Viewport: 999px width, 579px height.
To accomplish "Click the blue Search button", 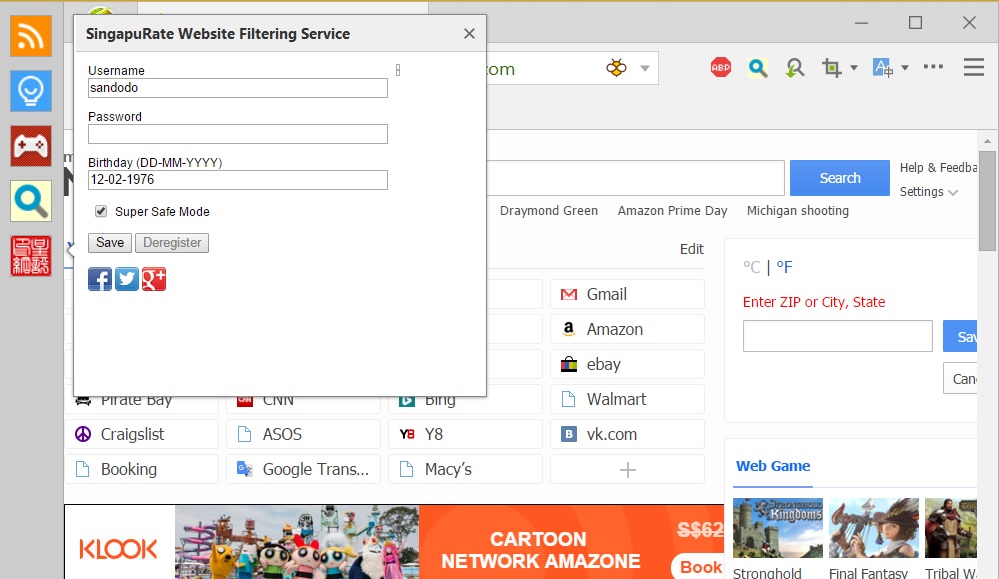I will tap(840, 178).
